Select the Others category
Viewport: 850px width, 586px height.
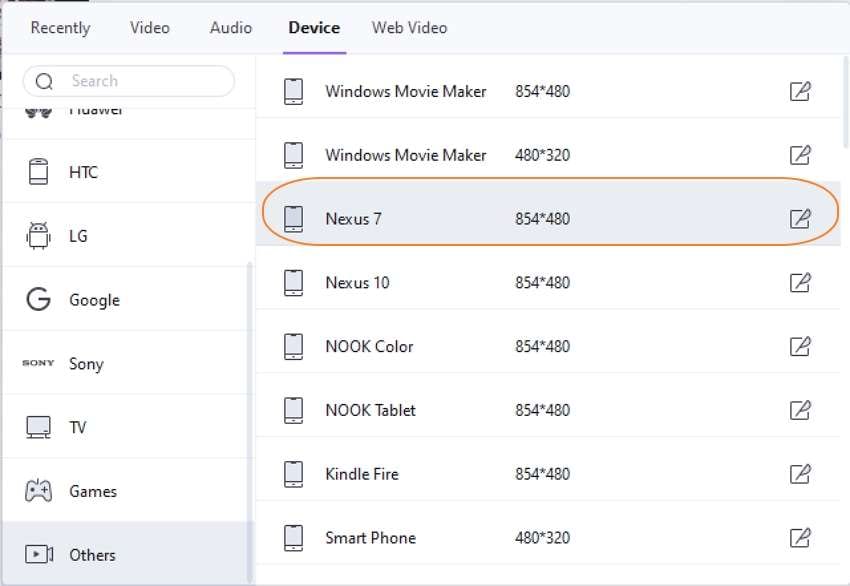92,555
